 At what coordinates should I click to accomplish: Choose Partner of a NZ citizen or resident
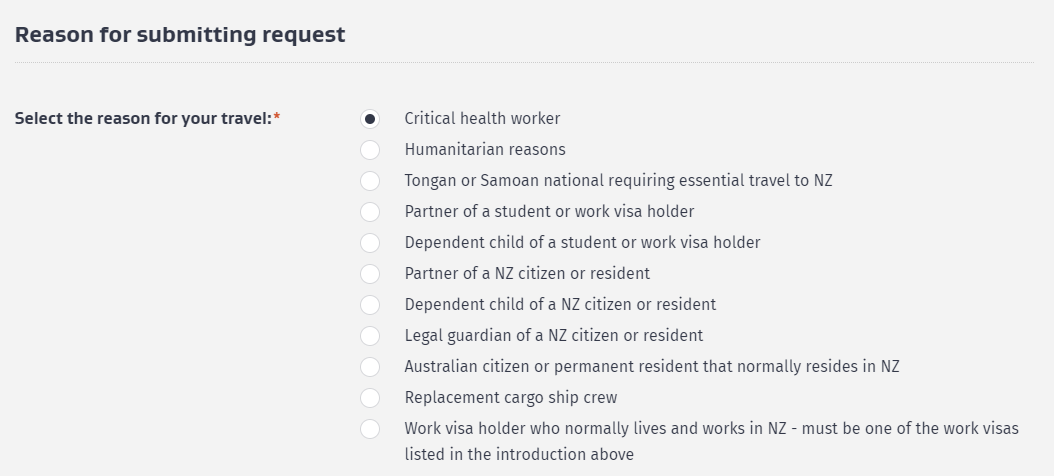coord(370,274)
